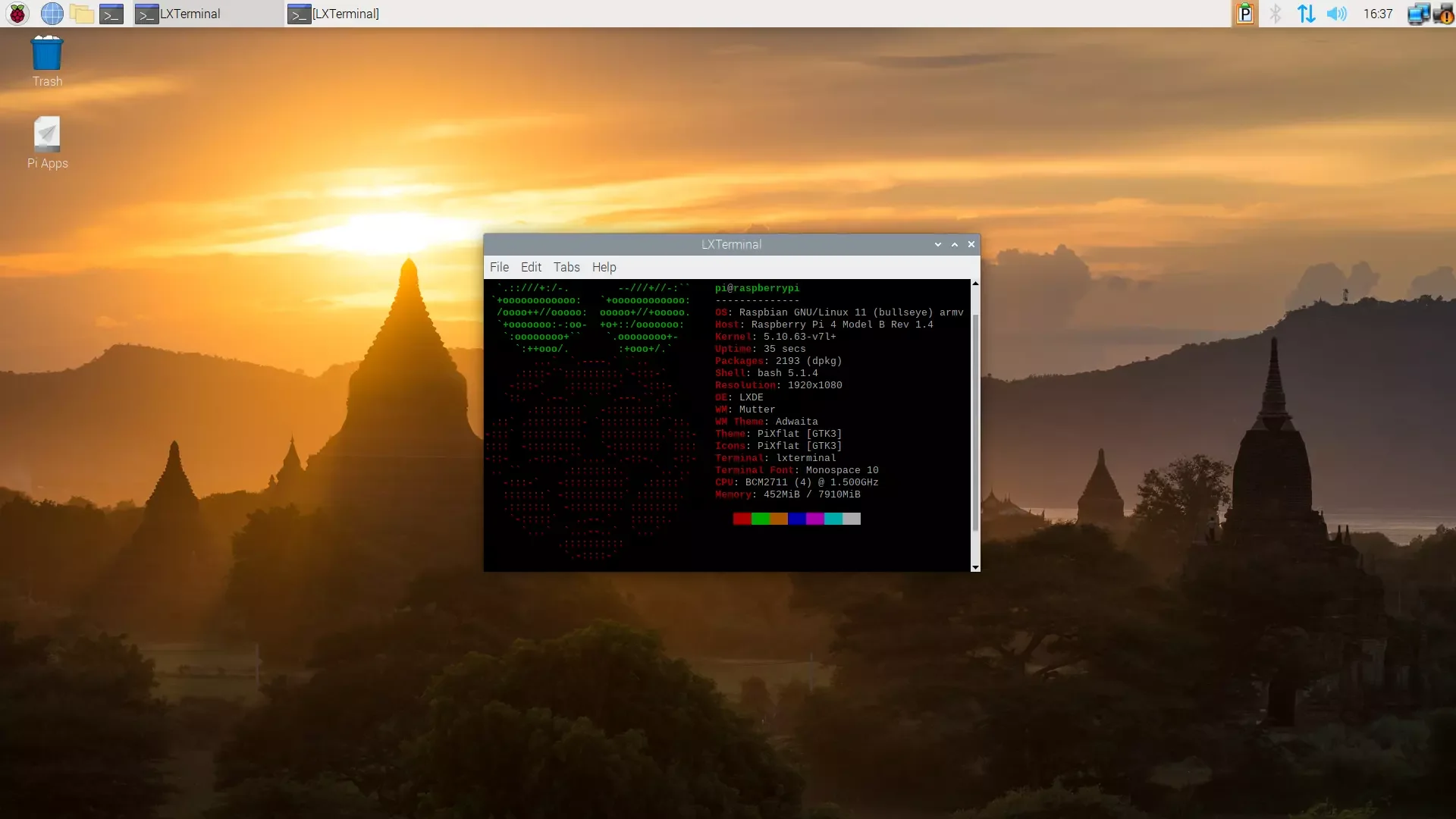Click the Icons: PiXflat [GTK3] line

click(x=778, y=446)
